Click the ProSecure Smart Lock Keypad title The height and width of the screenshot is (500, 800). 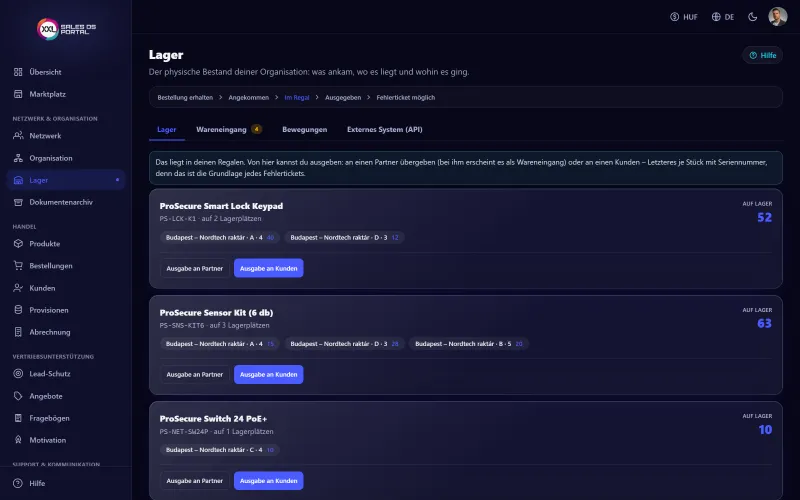tap(221, 206)
